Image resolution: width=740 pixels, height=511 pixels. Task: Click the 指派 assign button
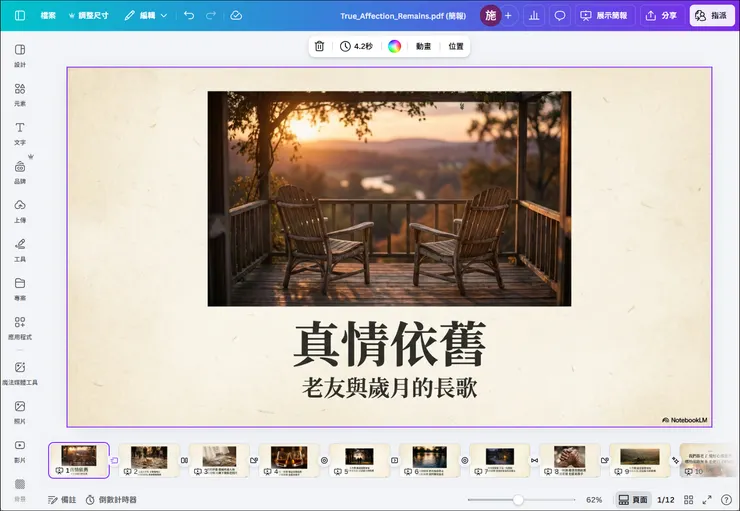point(712,16)
